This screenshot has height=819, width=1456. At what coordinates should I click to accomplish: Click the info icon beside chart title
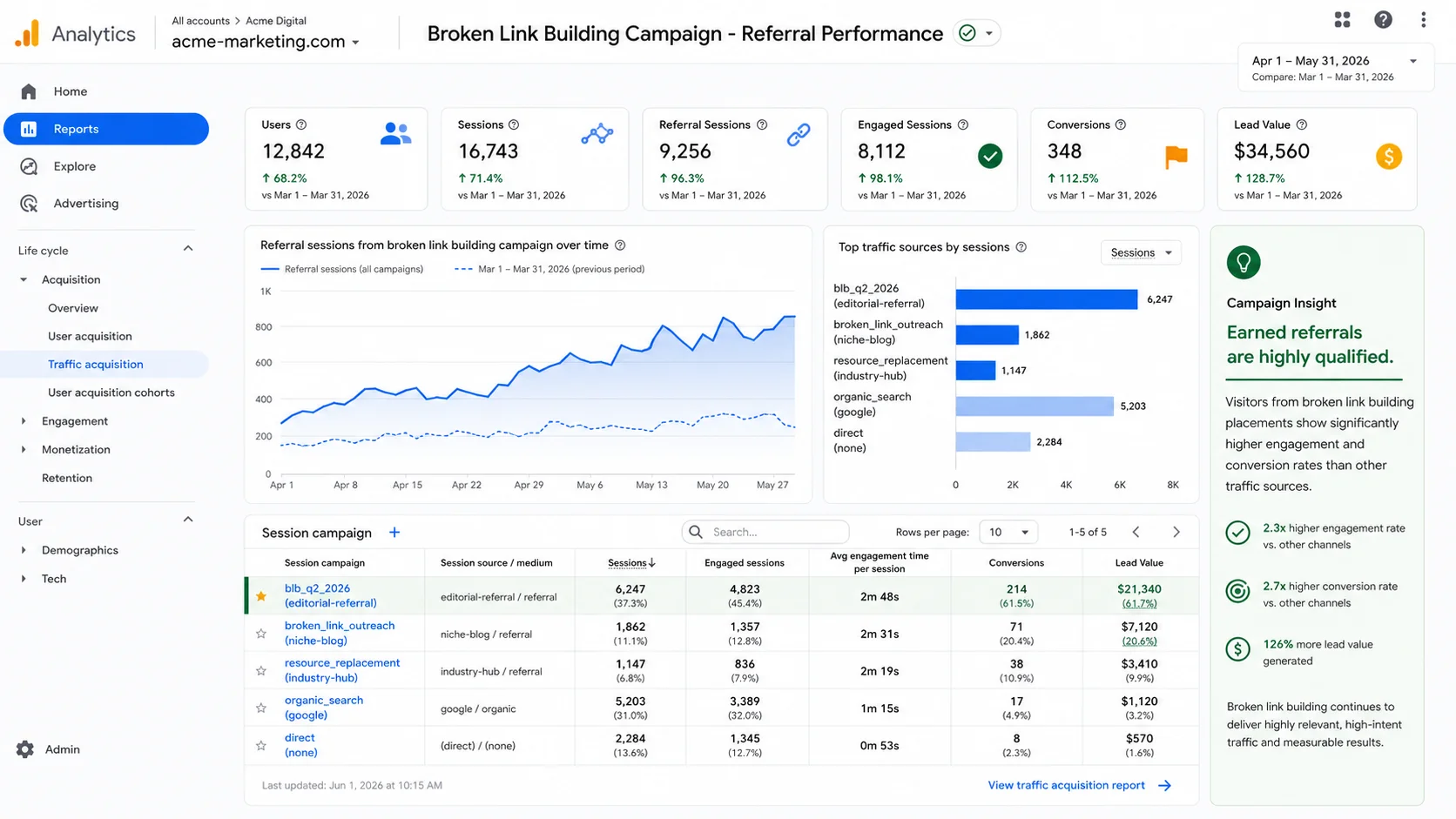click(620, 245)
